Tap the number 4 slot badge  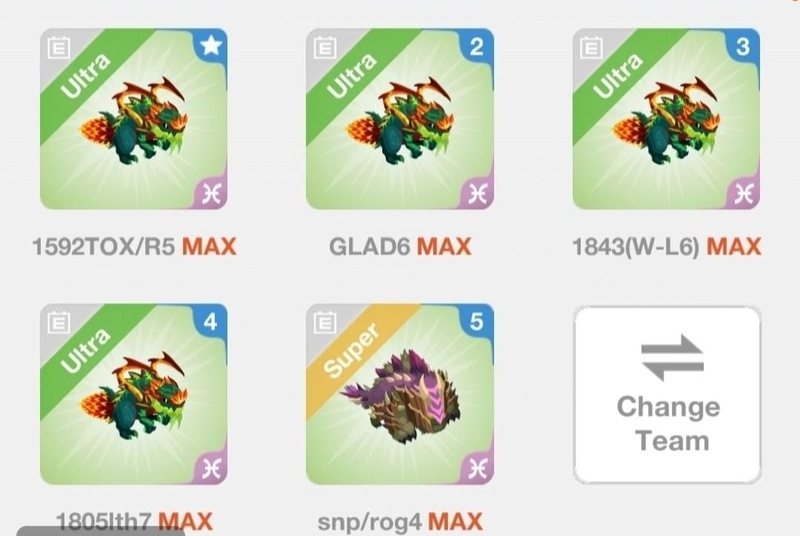pos(211,322)
